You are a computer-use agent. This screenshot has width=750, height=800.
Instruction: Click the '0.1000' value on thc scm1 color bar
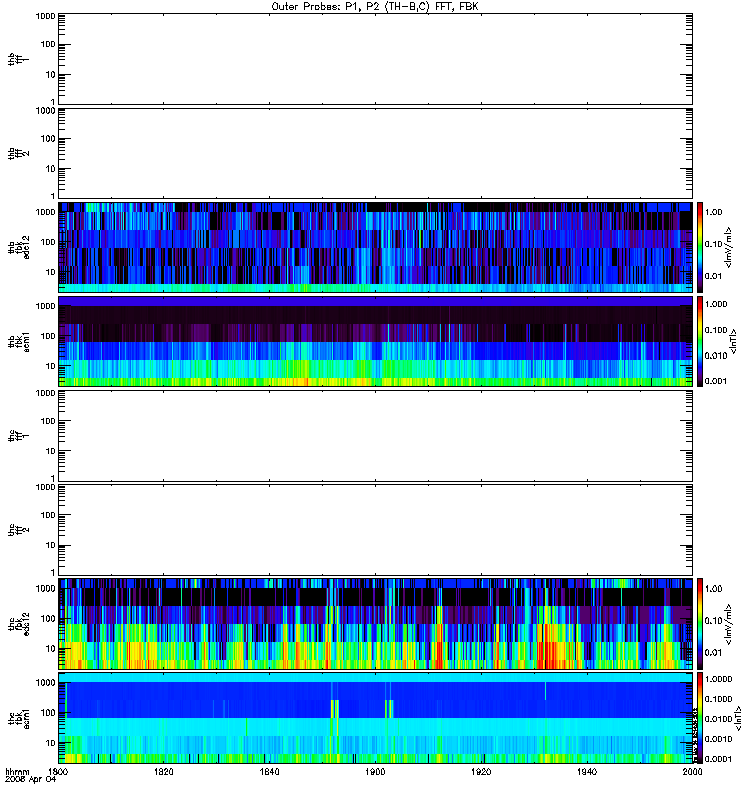point(718,699)
